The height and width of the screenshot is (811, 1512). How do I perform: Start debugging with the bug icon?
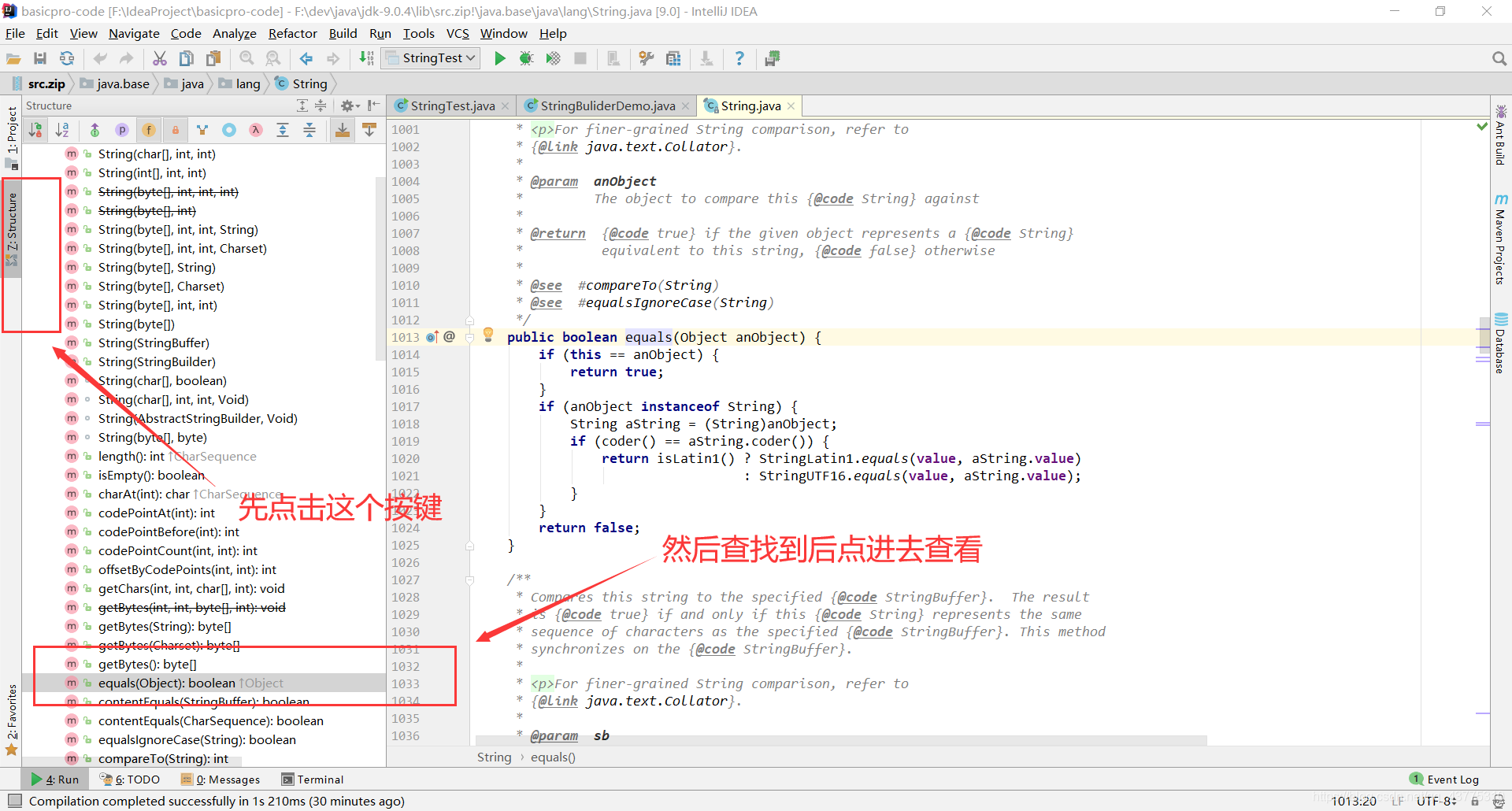coord(526,58)
